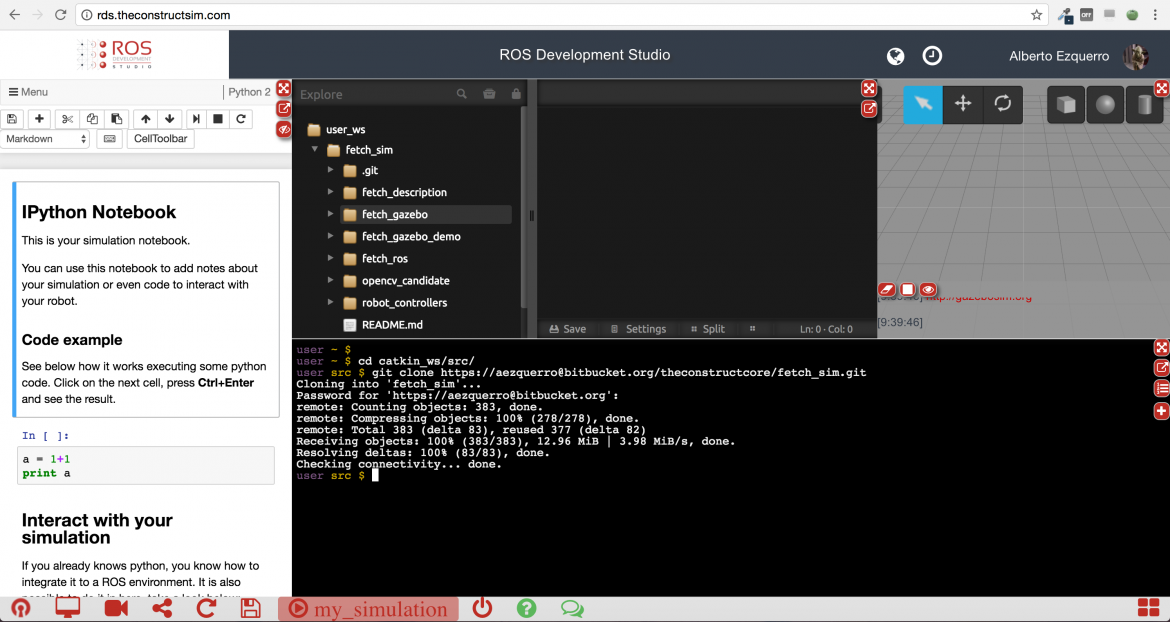1170x622 pixels.
Task: Expand the fetch_description folder
Action: (331, 192)
